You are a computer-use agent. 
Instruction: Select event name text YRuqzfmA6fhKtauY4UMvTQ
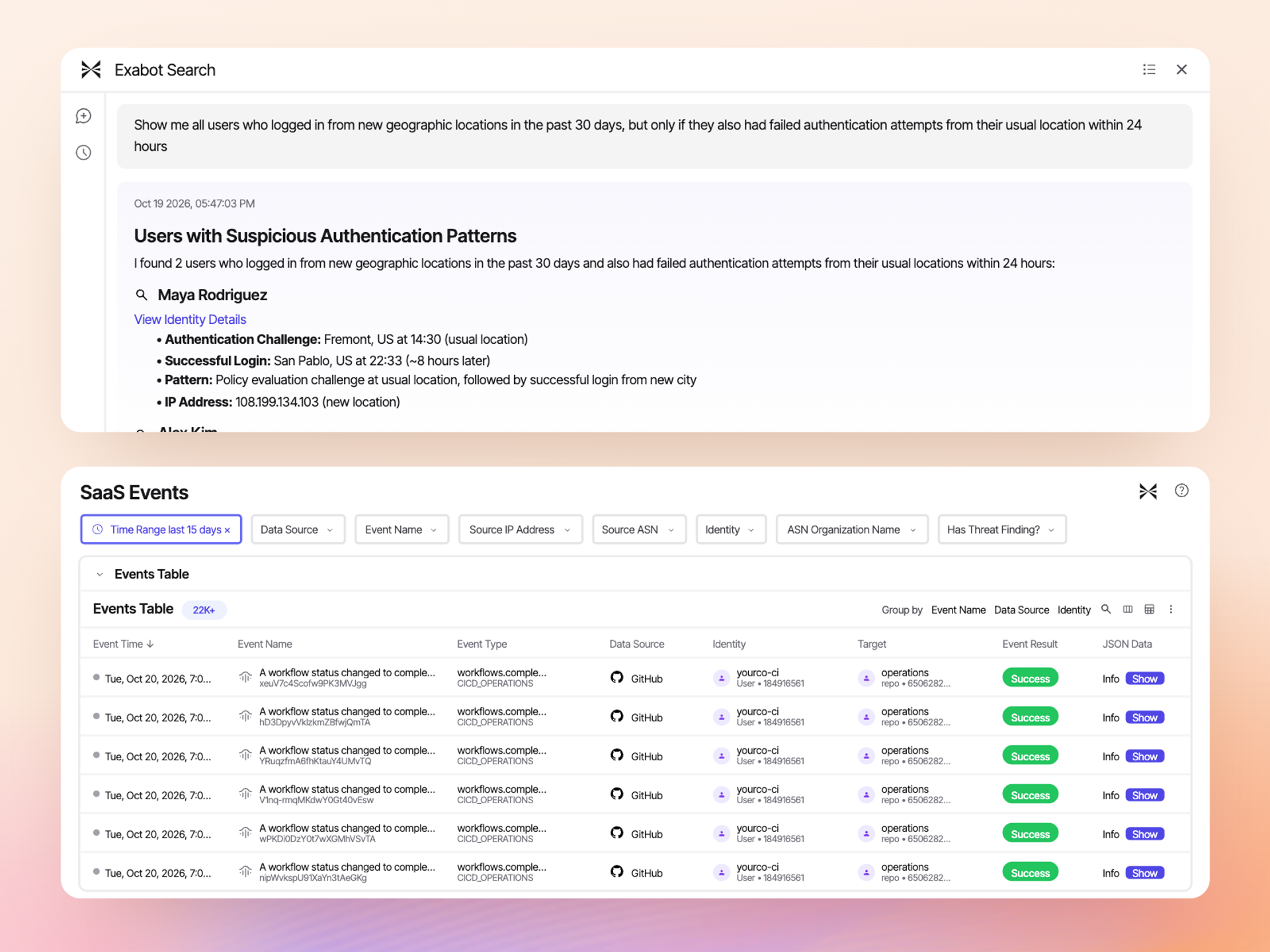[x=315, y=762]
